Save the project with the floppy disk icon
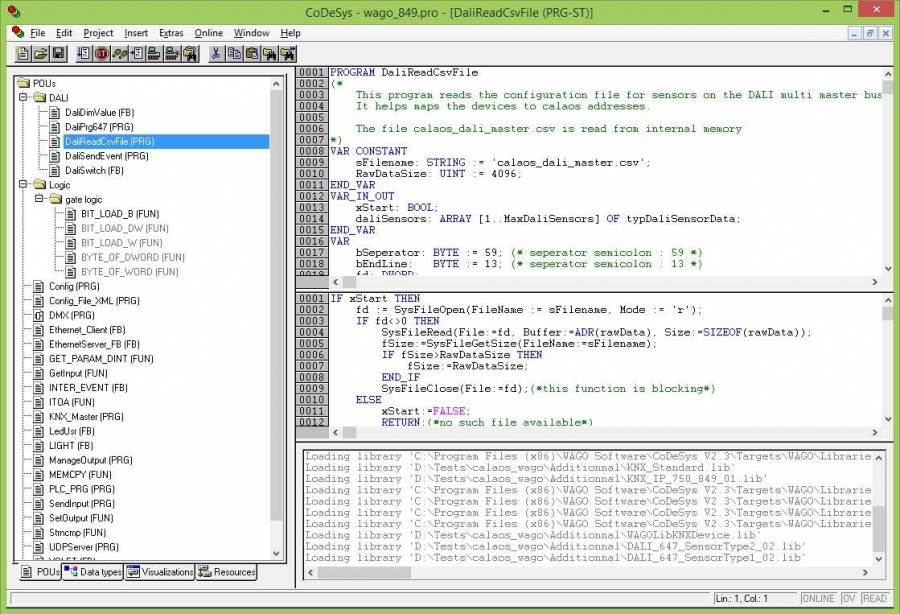Viewport: 900px width, 614px height. coord(58,54)
